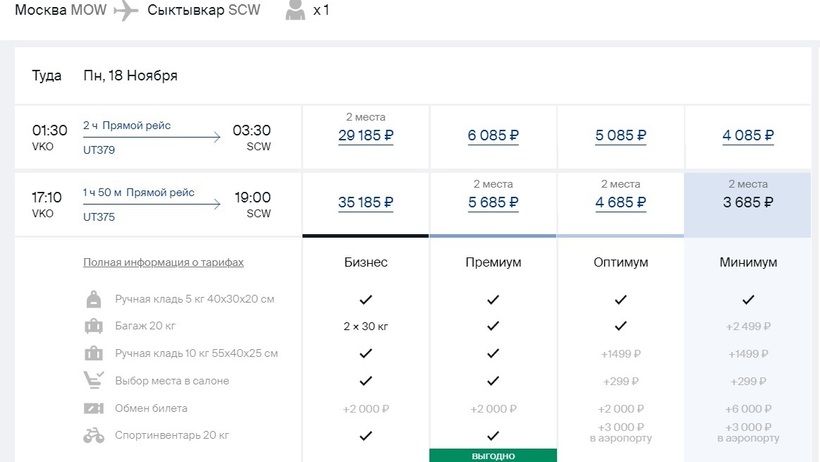The width and height of the screenshot is (820, 462).
Task: Click the 10 kg hand luggage icon
Action: click(94, 353)
